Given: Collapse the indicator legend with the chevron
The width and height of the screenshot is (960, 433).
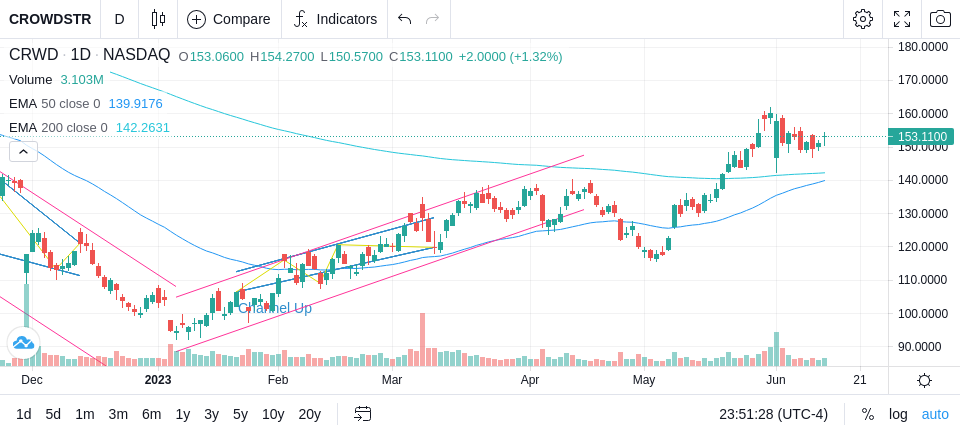Looking at the screenshot, I should click(23, 151).
